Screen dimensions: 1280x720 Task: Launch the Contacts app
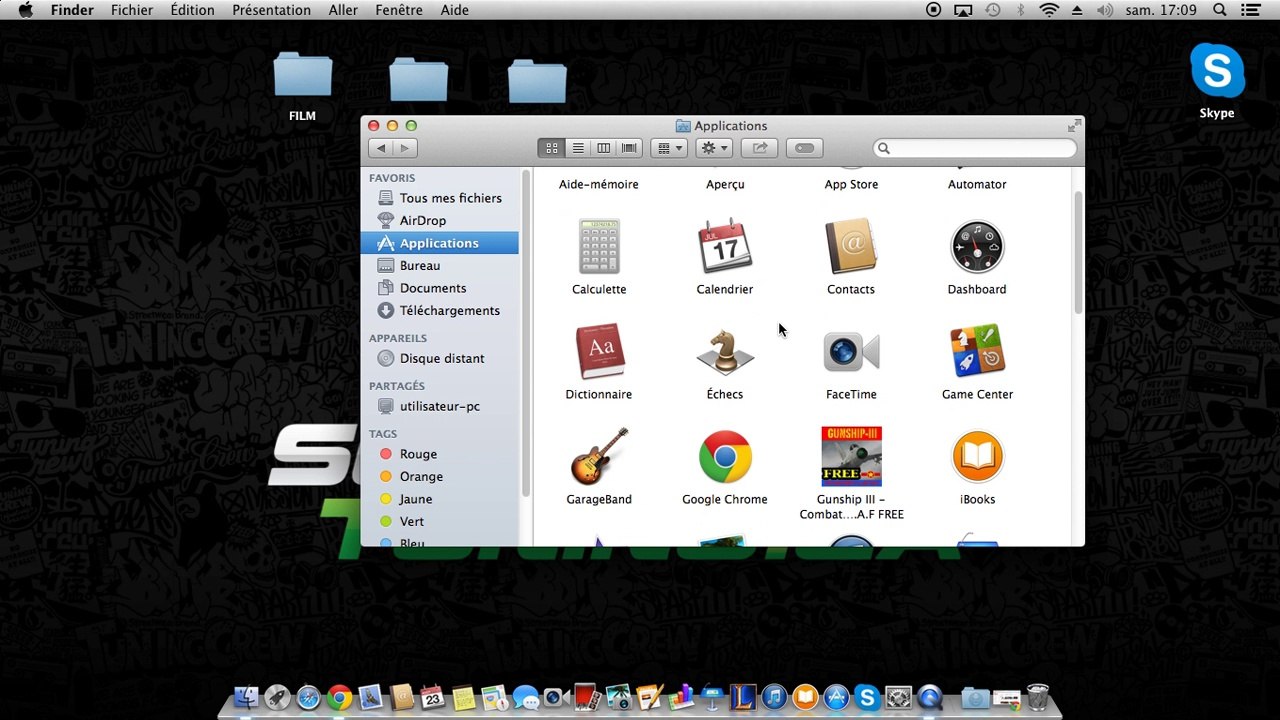coord(851,246)
